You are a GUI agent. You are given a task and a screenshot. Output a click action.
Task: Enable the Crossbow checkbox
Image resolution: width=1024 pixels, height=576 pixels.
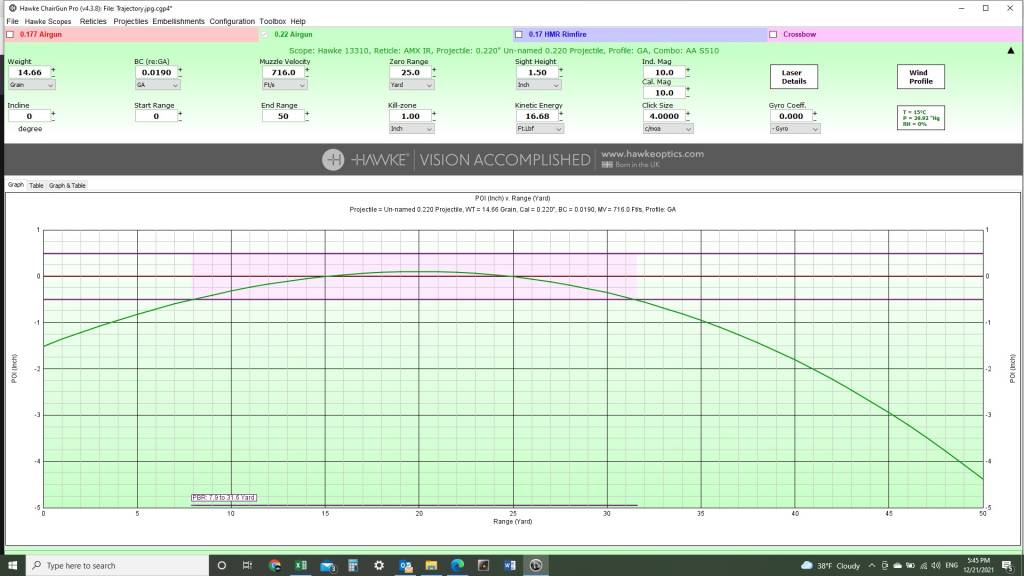coord(773,35)
